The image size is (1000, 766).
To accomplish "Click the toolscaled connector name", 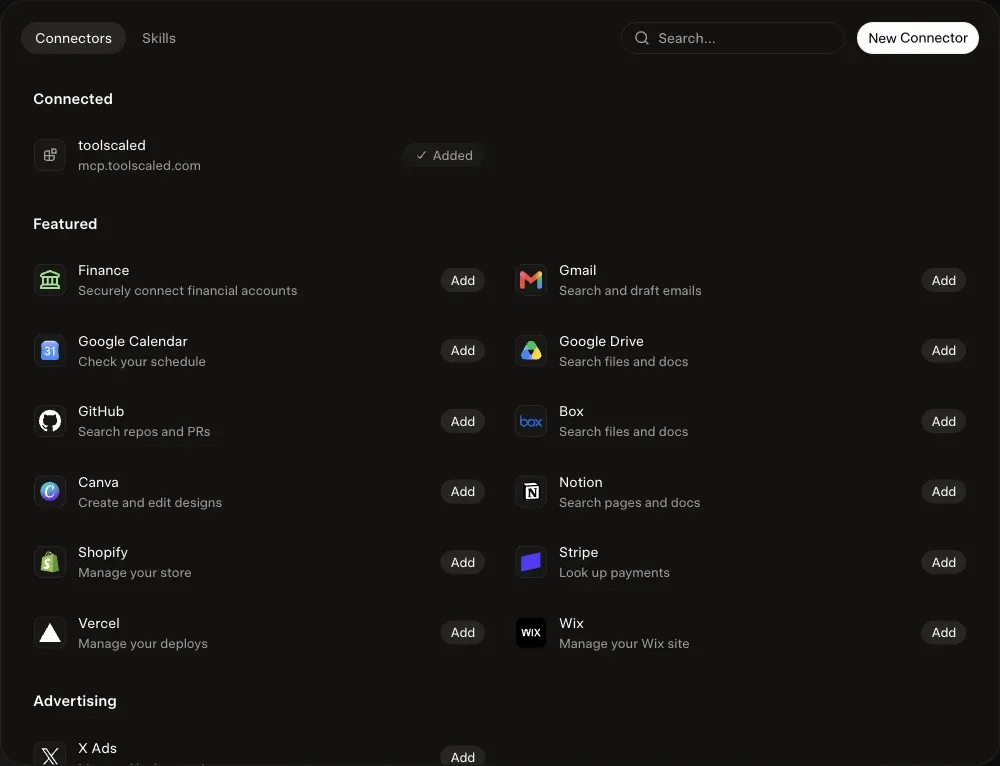I will click(112, 145).
